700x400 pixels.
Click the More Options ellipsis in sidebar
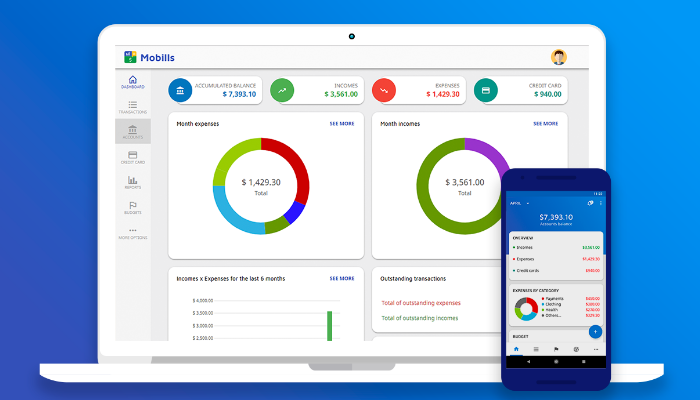(x=133, y=232)
